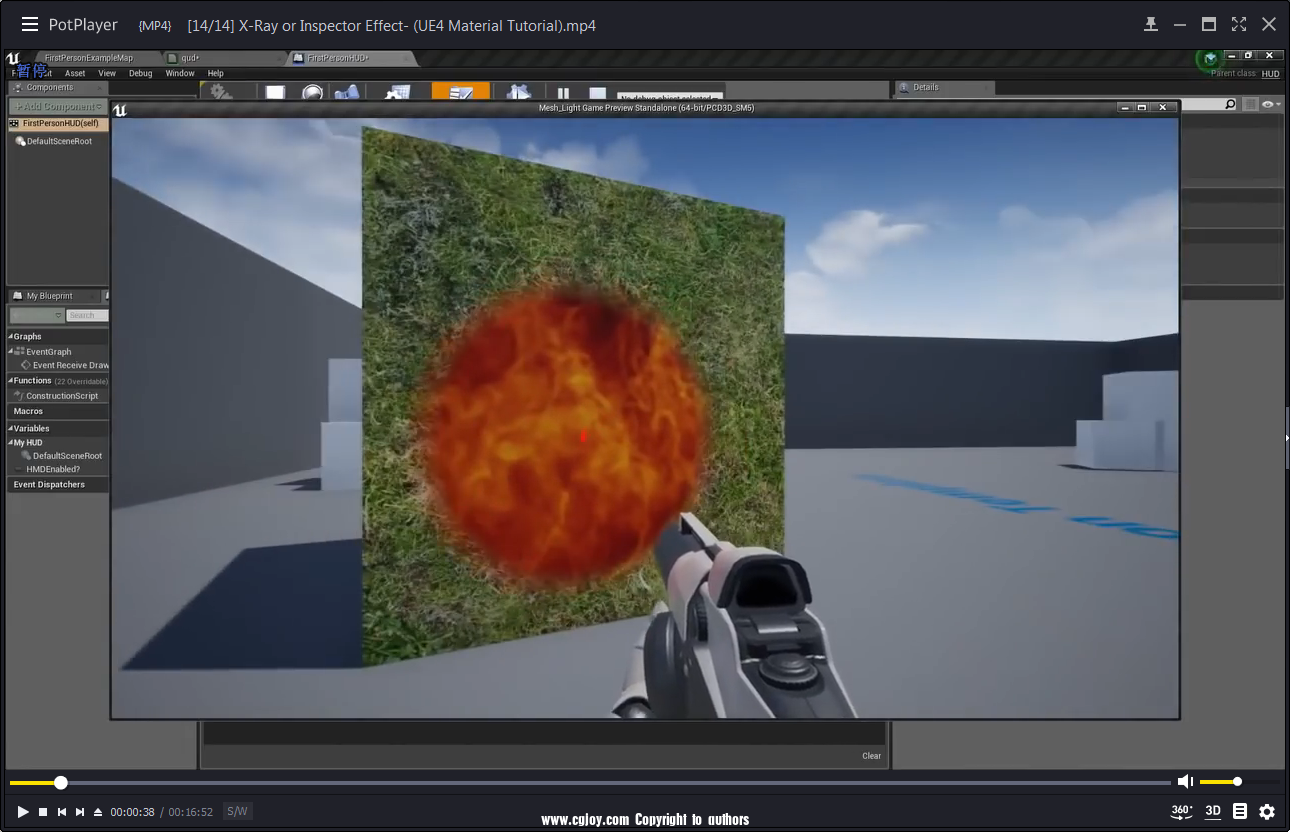Viewport: 1290px width, 832px height.
Task: Click the Stop toolbar icon in Unreal
Action: (x=597, y=93)
